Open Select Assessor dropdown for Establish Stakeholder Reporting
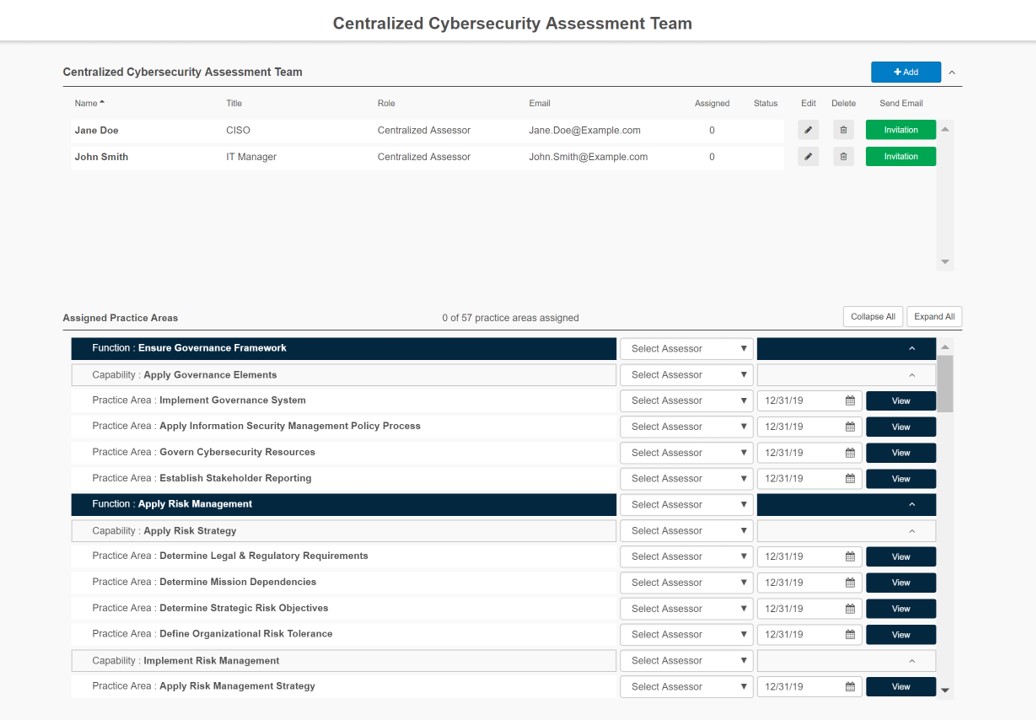Viewport: 1036px width, 720px height. tap(687, 479)
